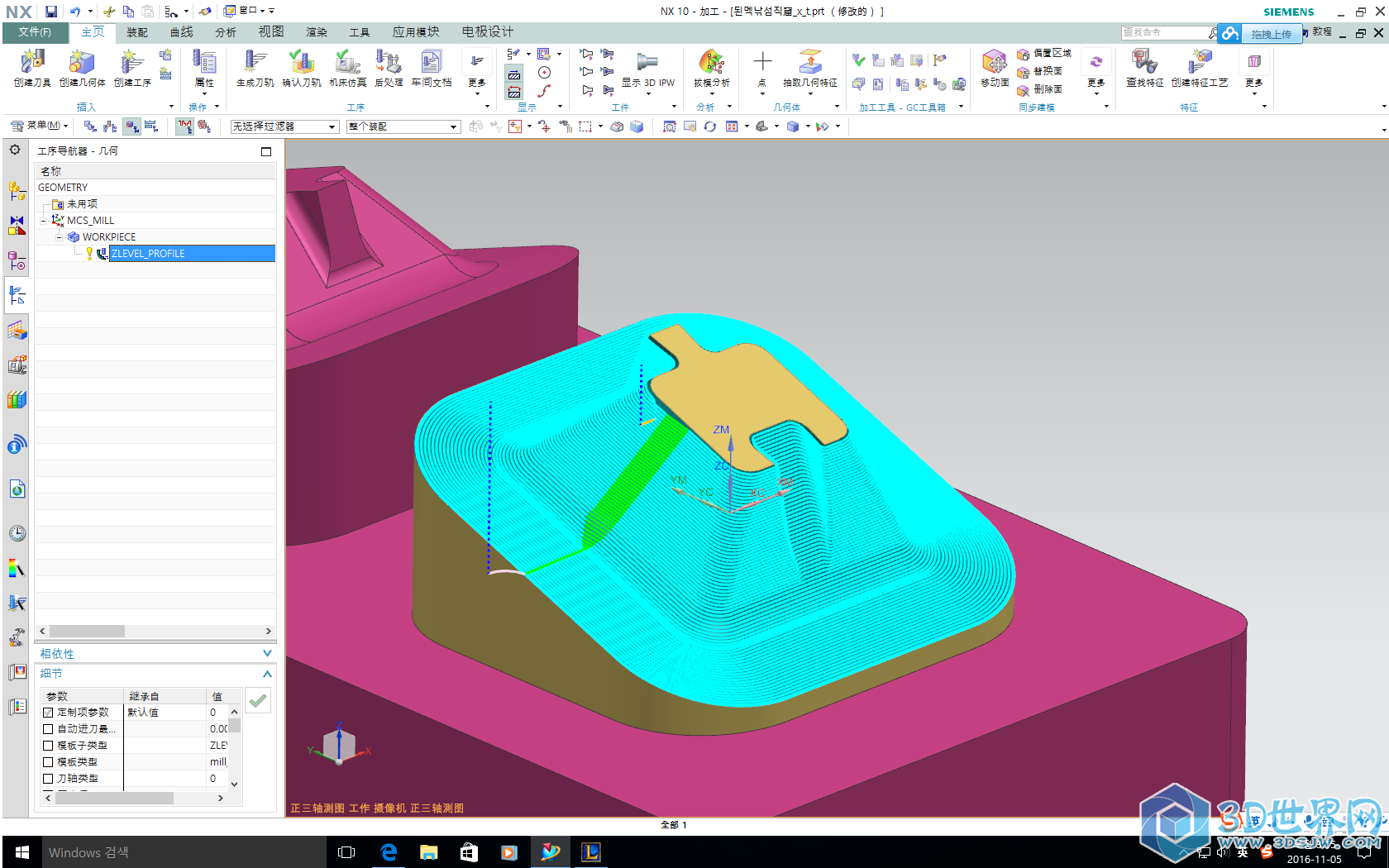1389x868 pixels.
Task: Click the 删除面 (Delete Face) tool
Action: click(x=1040, y=90)
